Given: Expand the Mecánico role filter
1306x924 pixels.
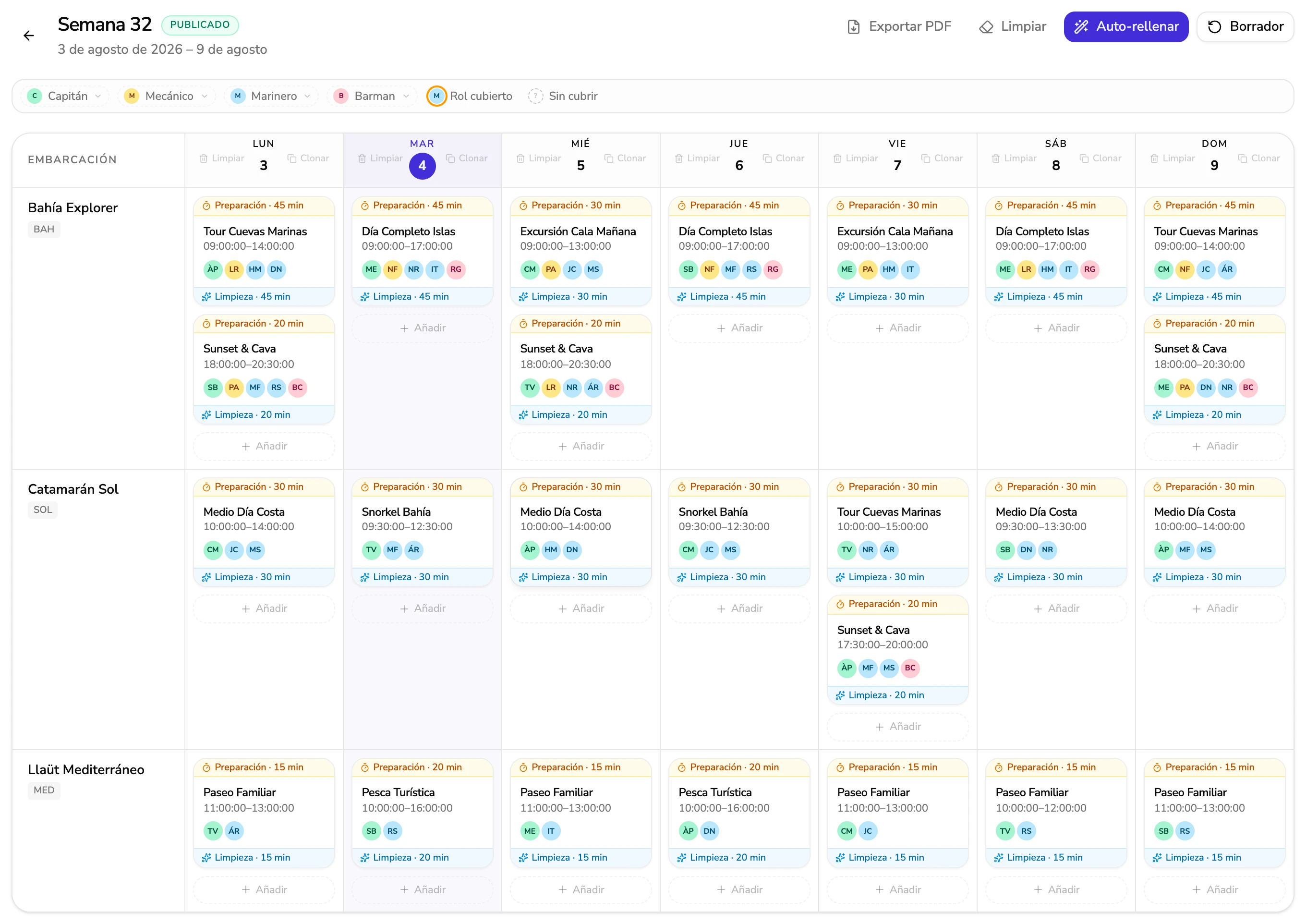Looking at the screenshot, I should pos(167,96).
